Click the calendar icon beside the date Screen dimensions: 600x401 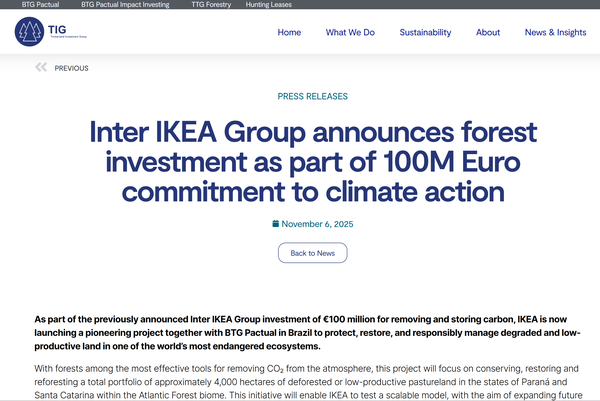point(275,223)
